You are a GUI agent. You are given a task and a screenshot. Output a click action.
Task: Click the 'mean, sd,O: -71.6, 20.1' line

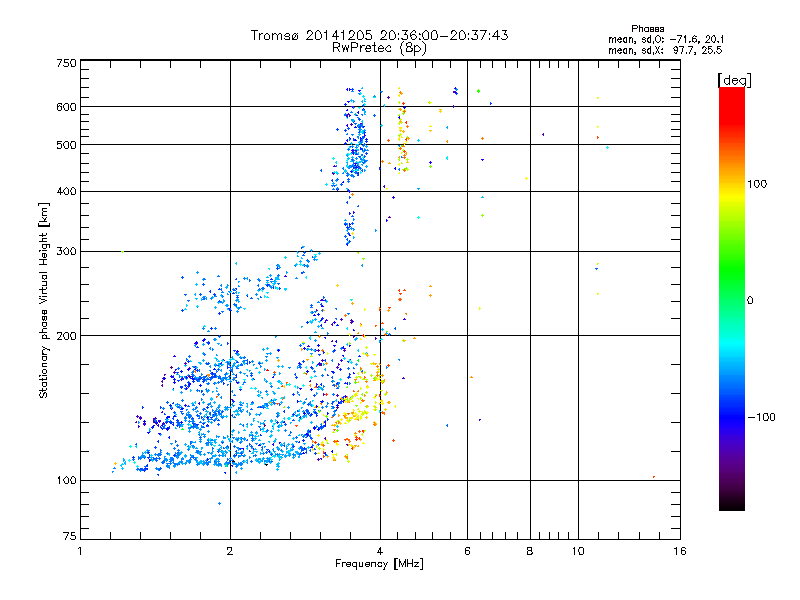pyautogui.click(x=666, y=39)
